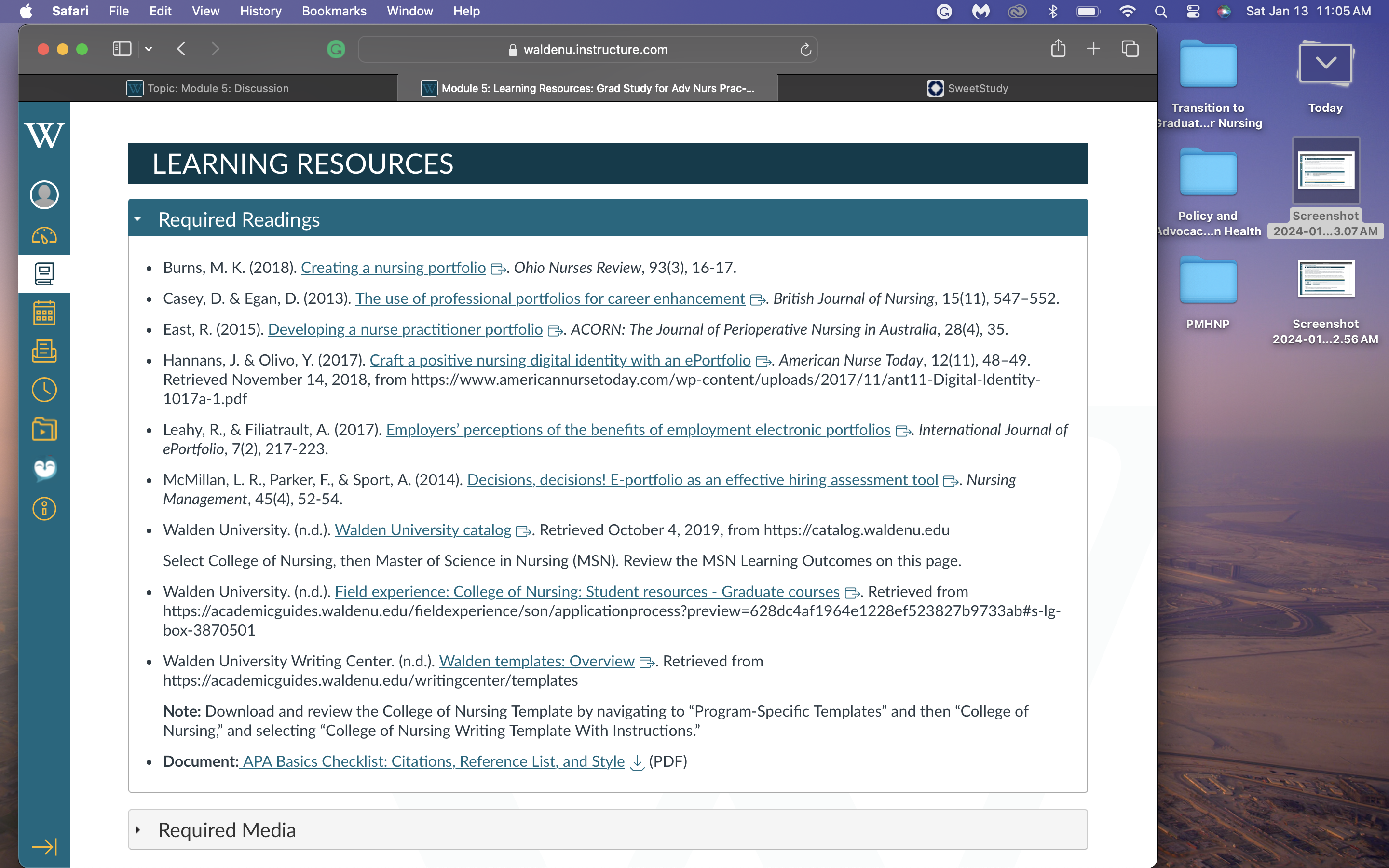Open the Account profile icon in sidebar
Image resolution: width=1389 pixels, height=868 pixels.
click(x=44, y=195)
